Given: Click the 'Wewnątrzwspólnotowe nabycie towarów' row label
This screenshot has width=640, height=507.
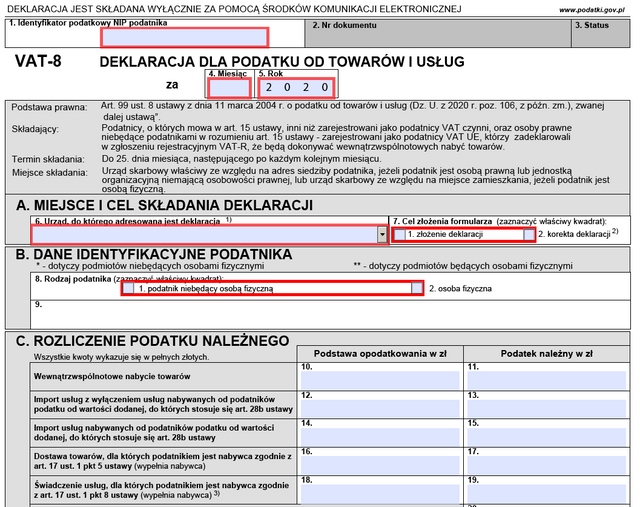Looking at the screenshot, I should (x=112, y=376).
